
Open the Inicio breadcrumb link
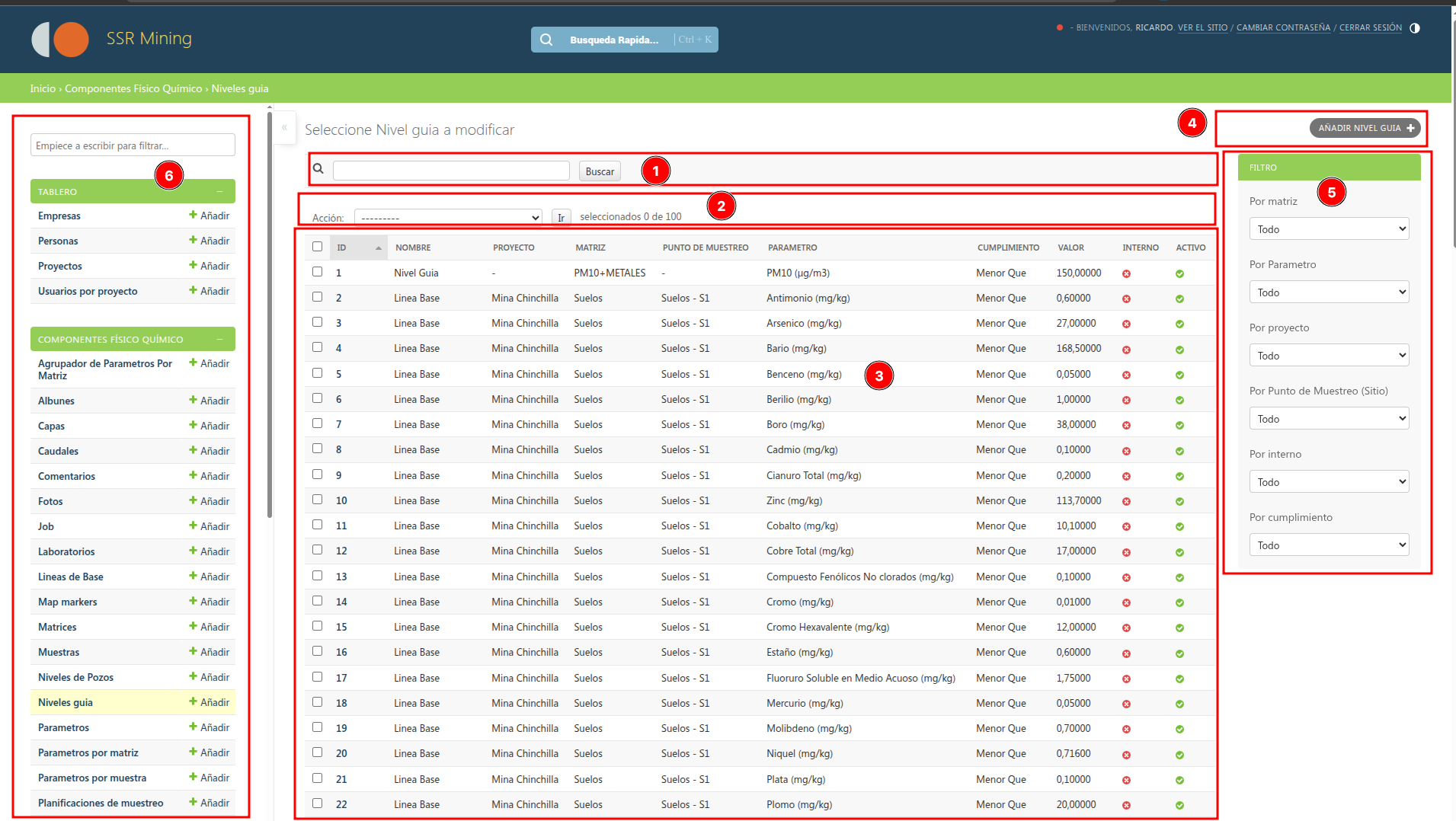point(42,88)
